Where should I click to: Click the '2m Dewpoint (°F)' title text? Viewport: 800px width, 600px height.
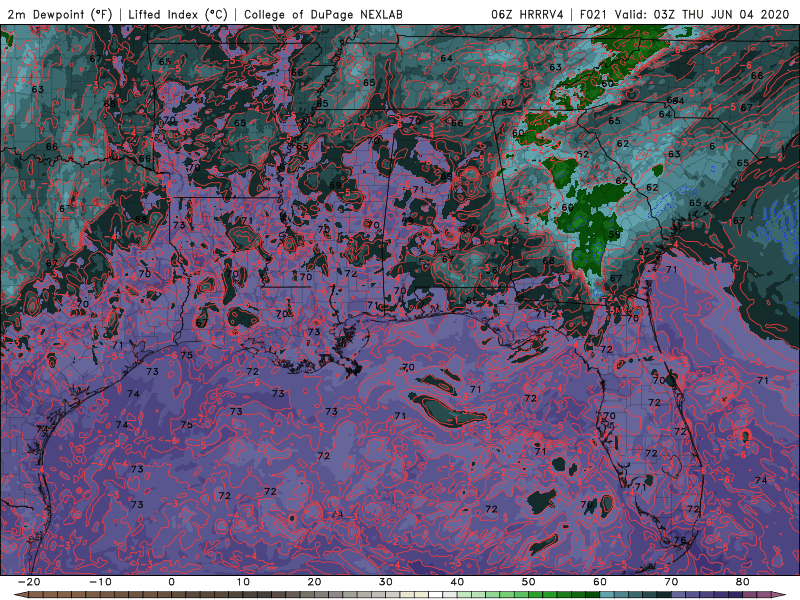click(x=60, y=14)
